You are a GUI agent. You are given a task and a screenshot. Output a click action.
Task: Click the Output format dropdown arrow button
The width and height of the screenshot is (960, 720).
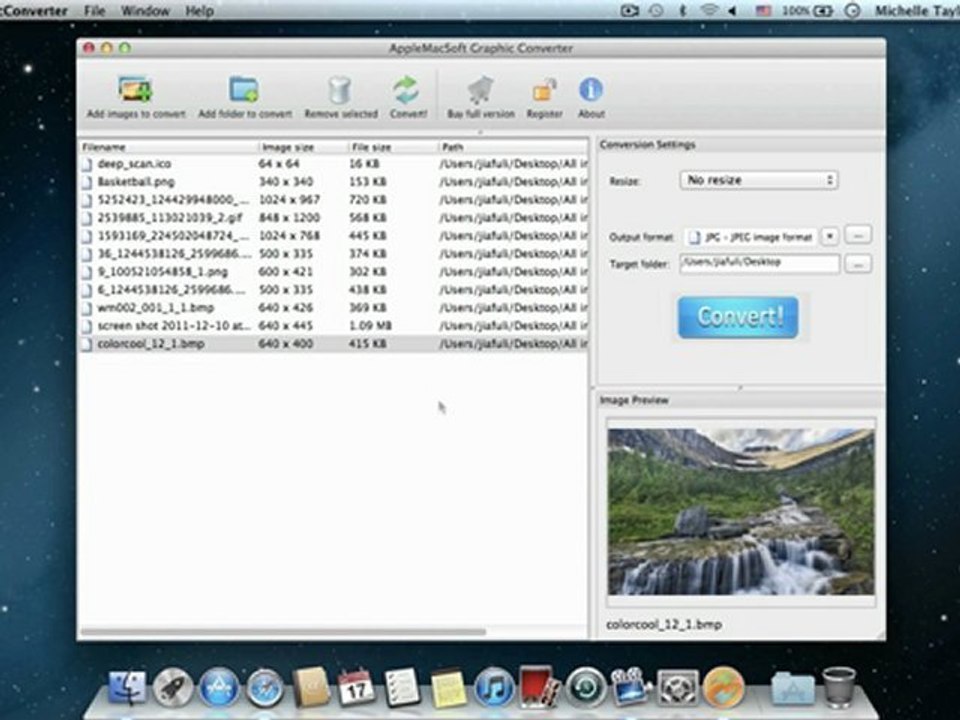click(x=830, y=236)
